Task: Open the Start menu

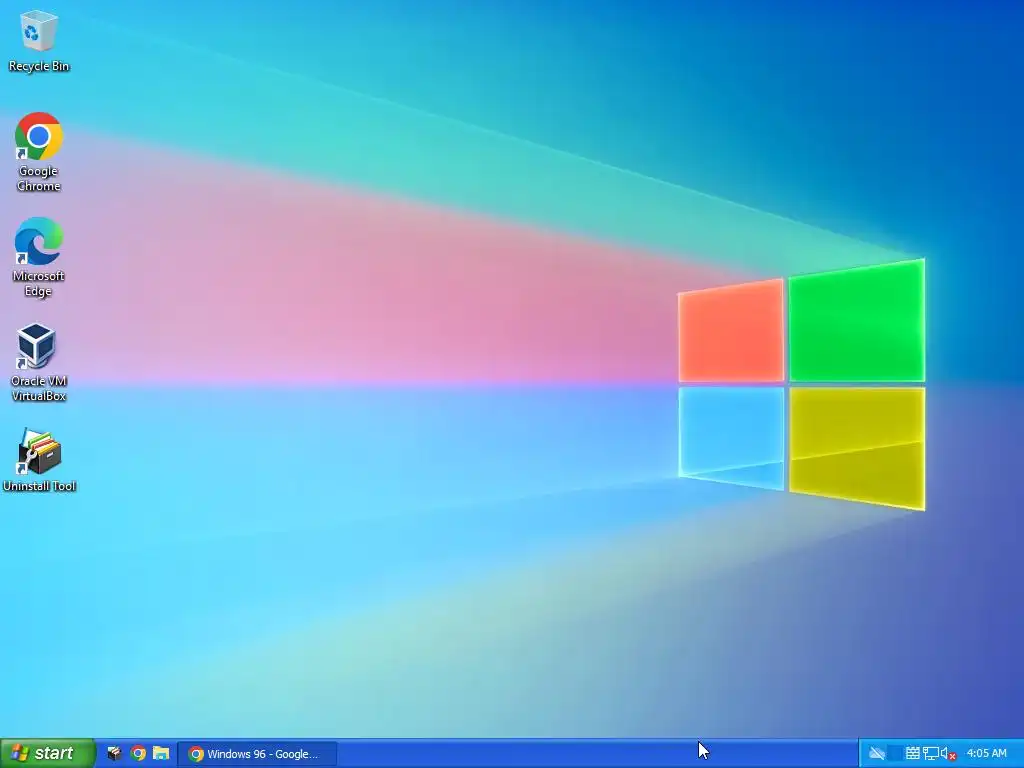Action: coord(47,753)
